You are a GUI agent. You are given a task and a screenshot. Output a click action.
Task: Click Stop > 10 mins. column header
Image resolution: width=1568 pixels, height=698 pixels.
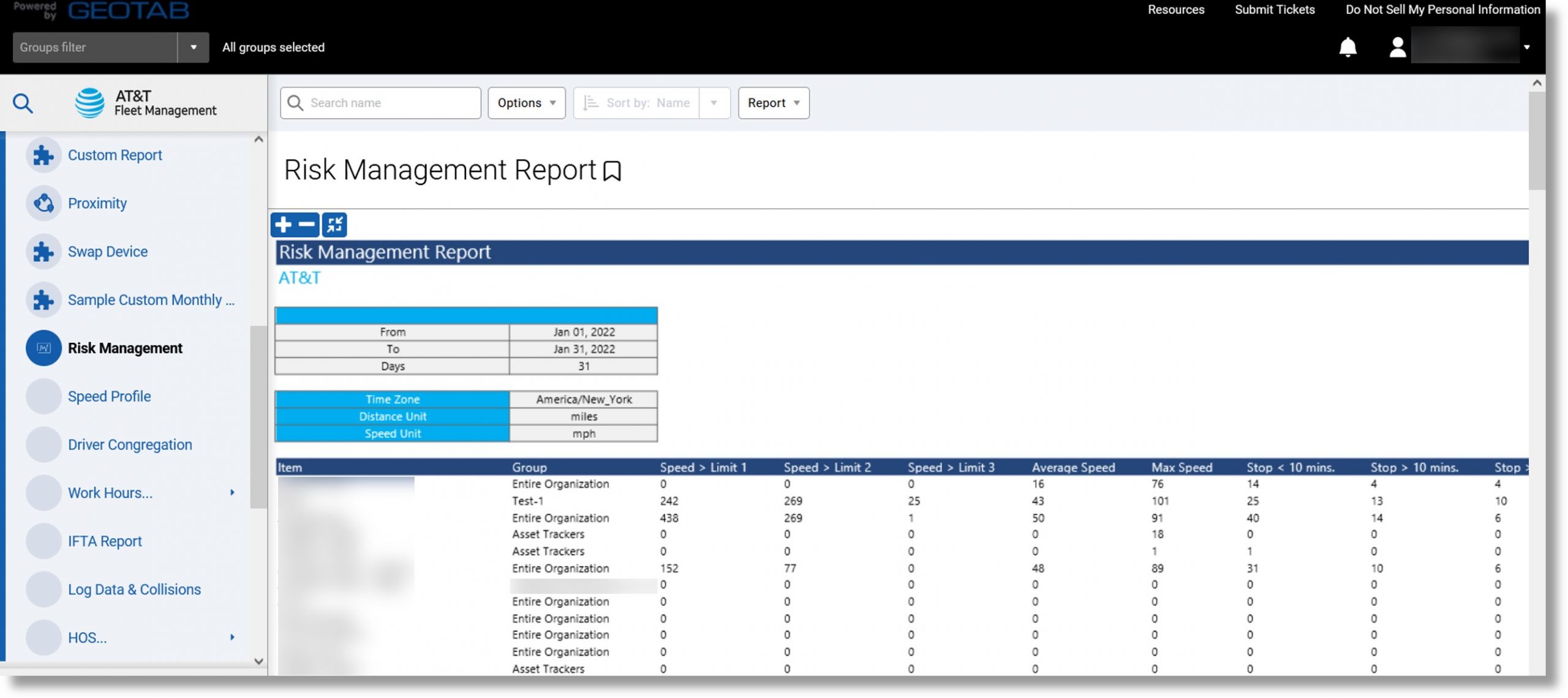[x=1414, y=468]
